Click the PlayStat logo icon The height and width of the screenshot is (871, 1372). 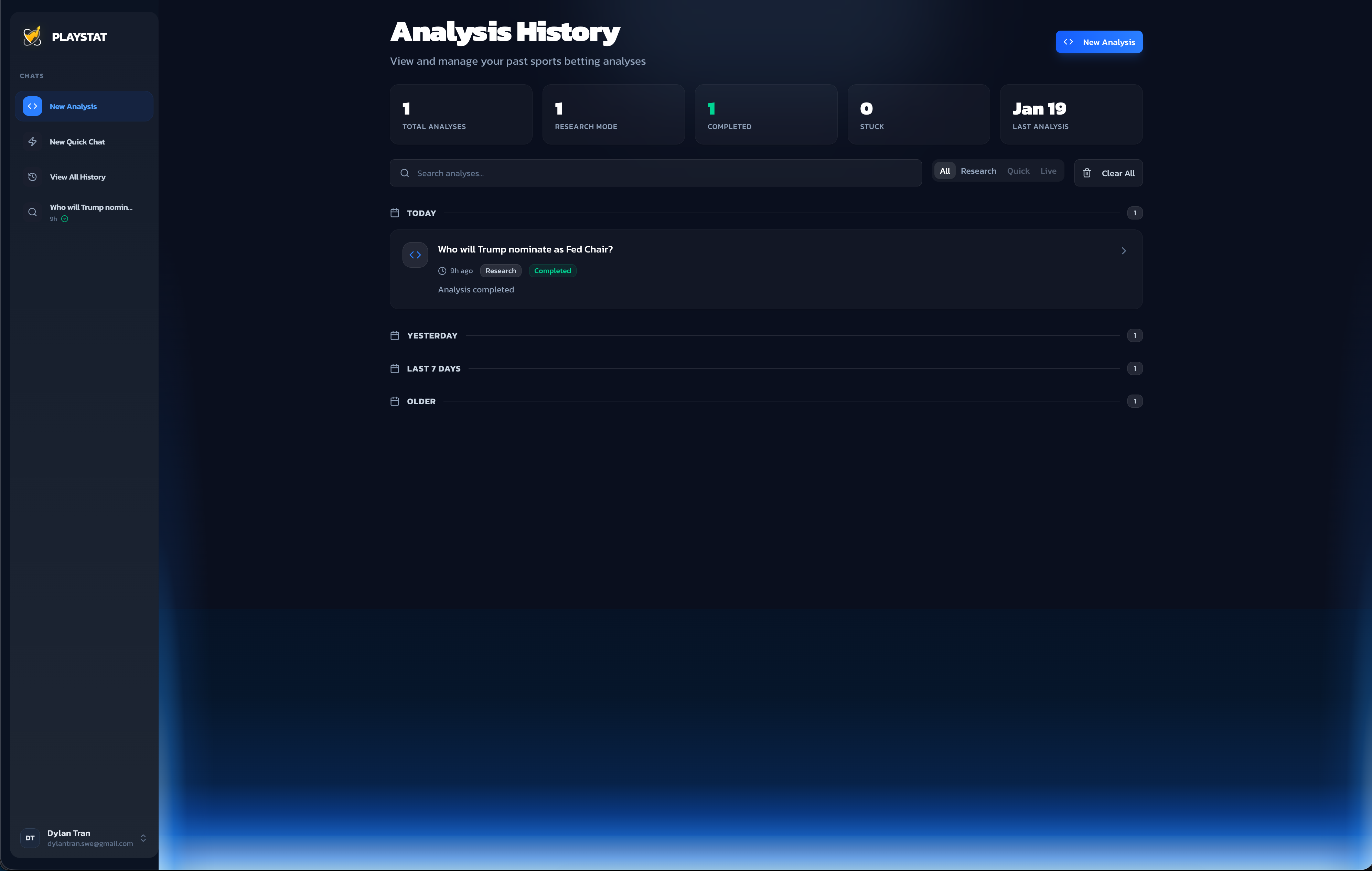click(32, 36)
